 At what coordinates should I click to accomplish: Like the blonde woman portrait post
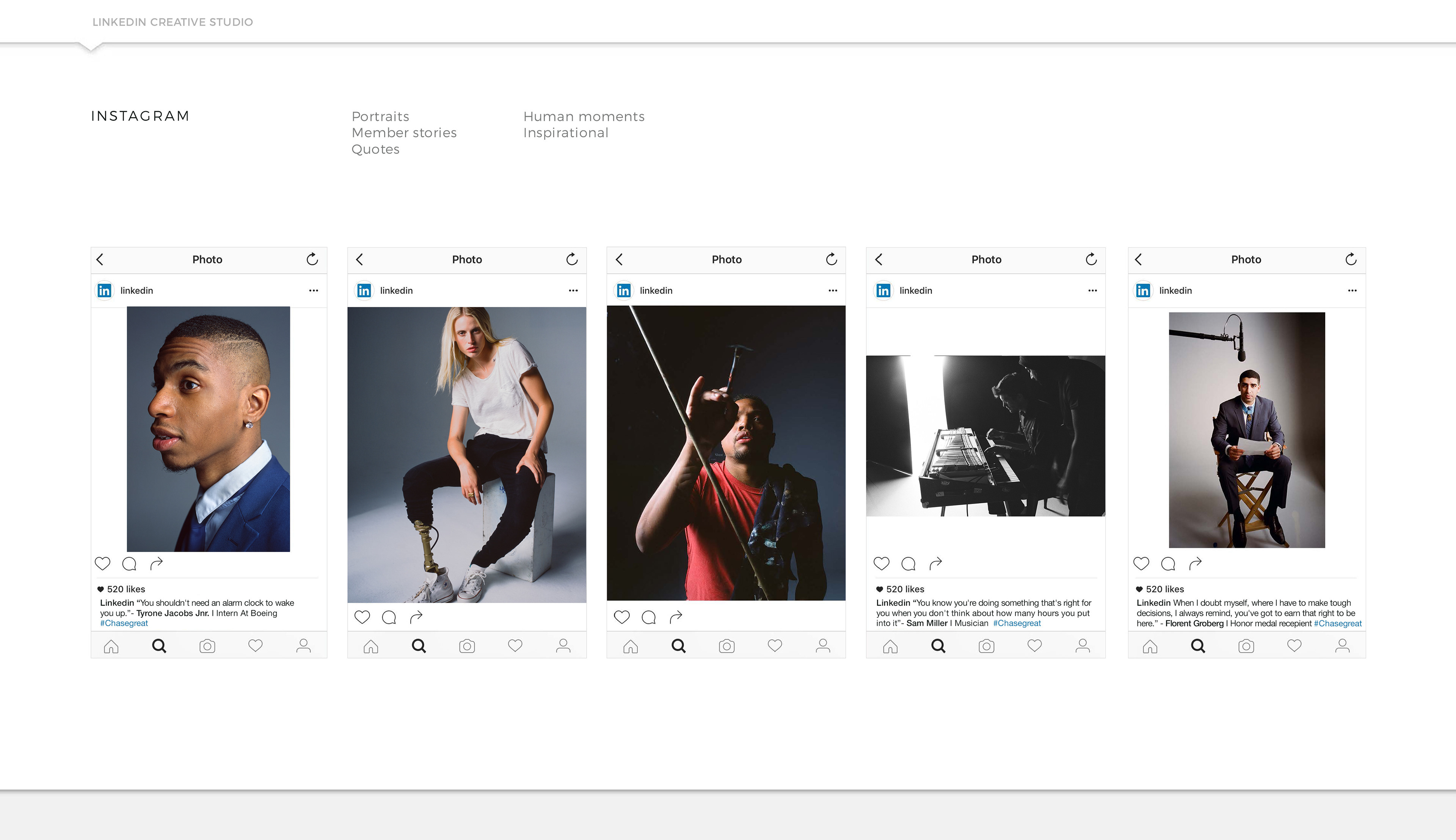[x=362, y=617]
